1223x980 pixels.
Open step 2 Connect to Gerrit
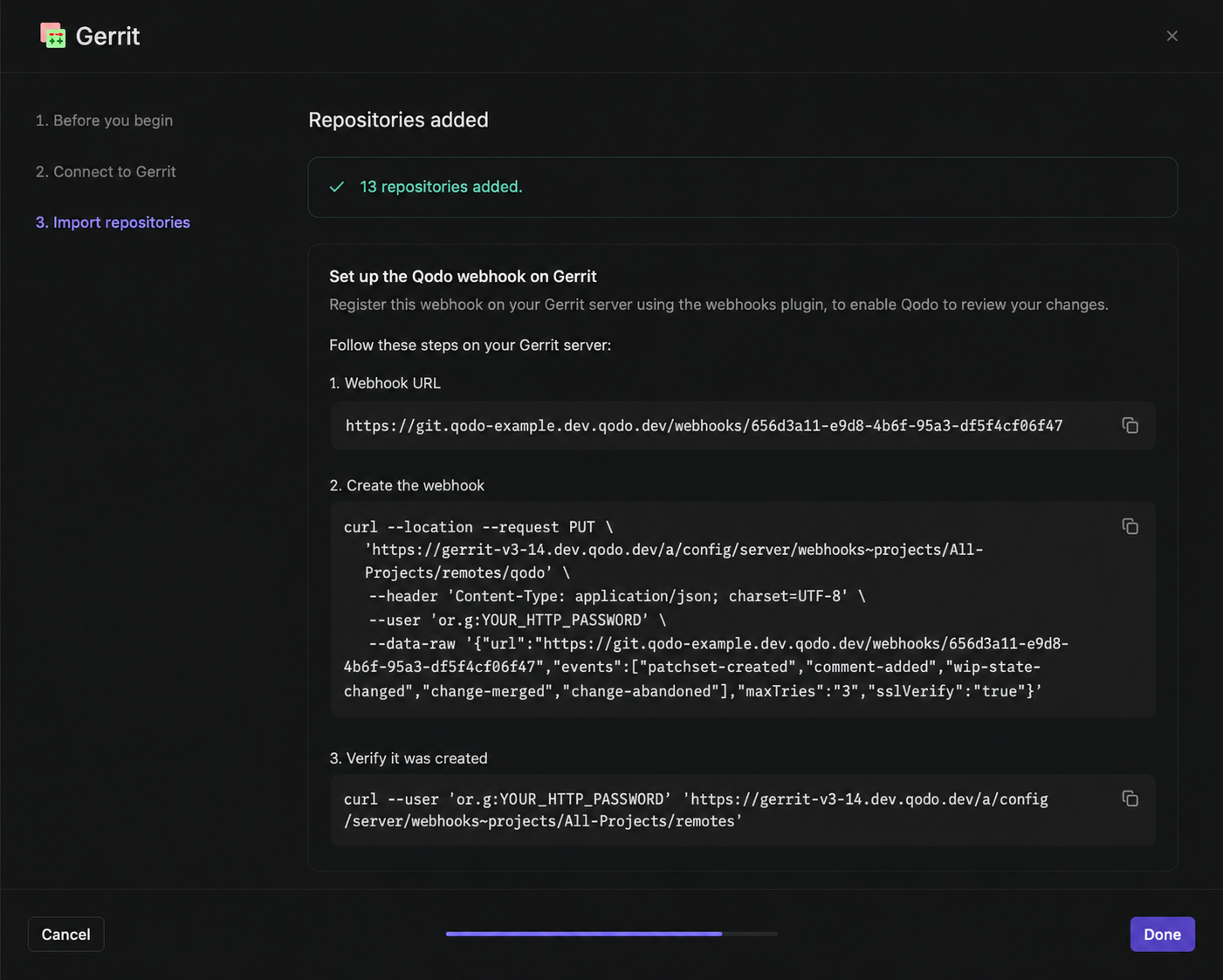106,172
